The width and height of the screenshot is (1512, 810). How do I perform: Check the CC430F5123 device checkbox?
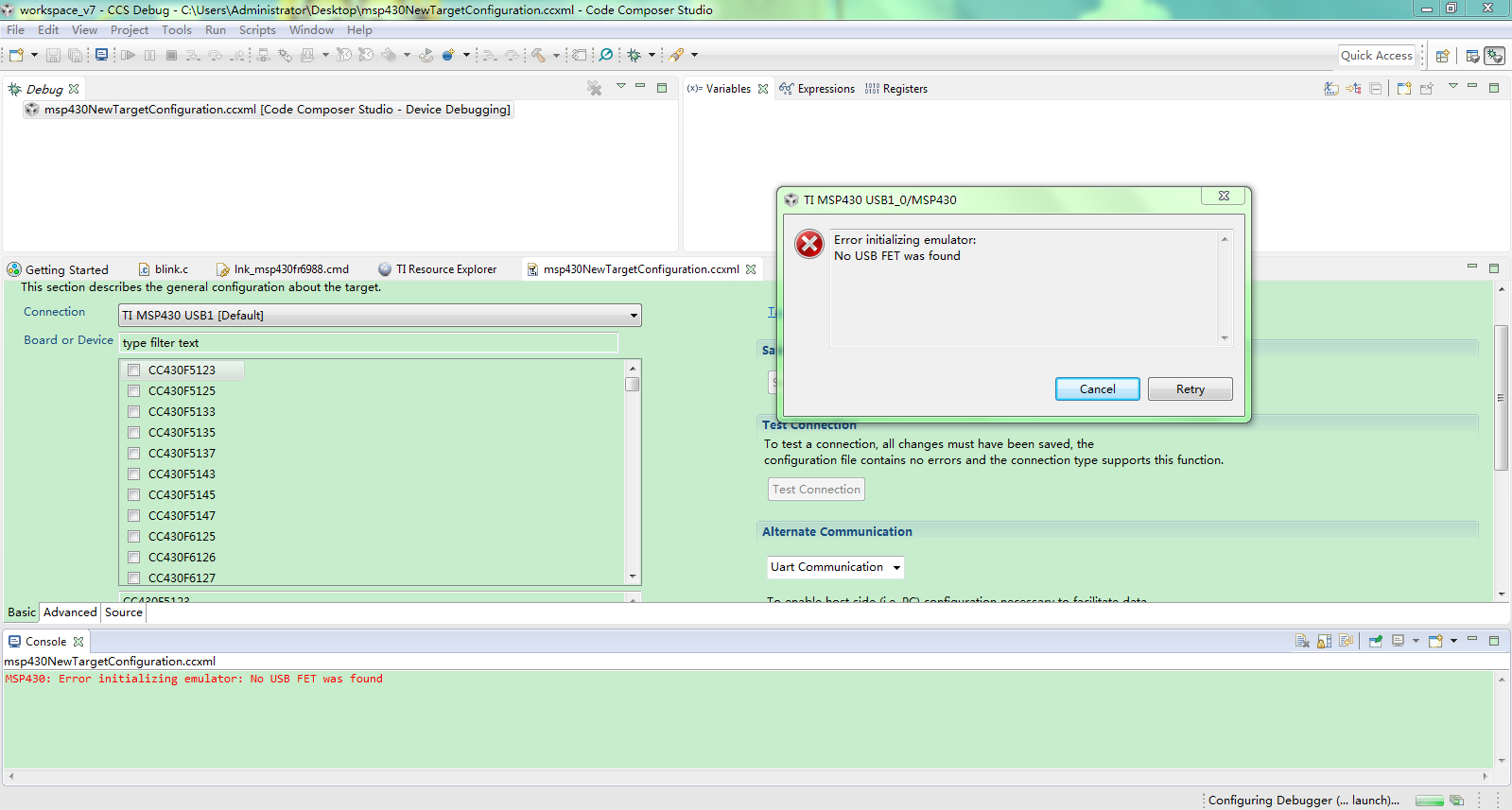click(x=134, y=371)
